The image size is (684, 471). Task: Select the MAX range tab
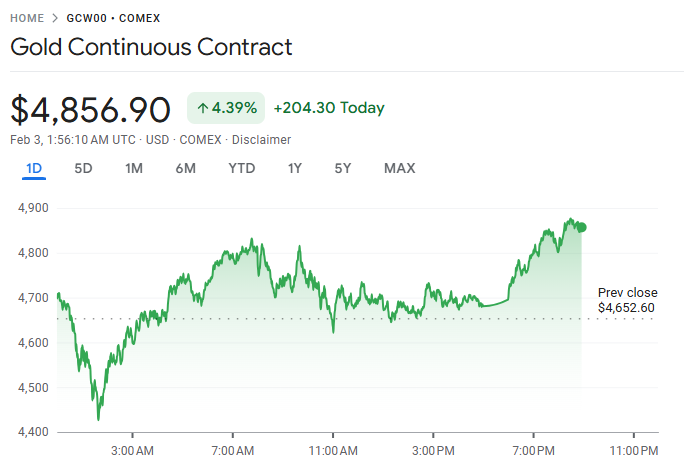399,168
